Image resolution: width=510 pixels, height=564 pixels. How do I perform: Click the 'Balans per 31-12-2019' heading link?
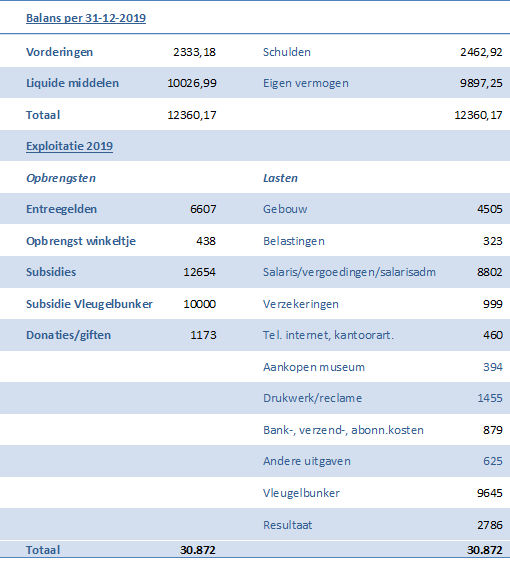pyautogui.click(x=86, y=18)
